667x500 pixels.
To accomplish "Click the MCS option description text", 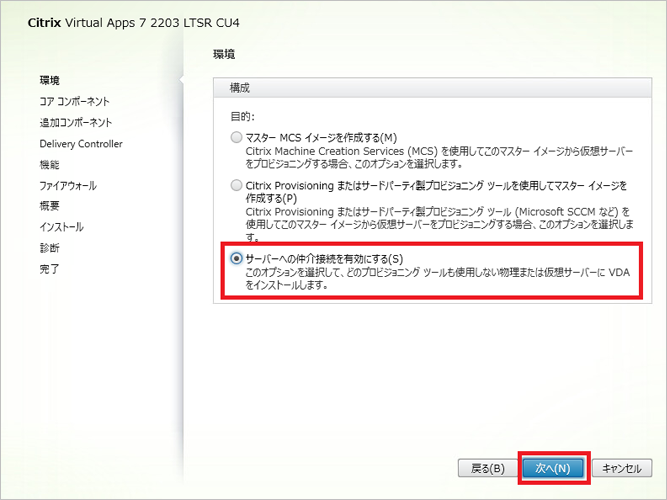I will click(439, 157).
